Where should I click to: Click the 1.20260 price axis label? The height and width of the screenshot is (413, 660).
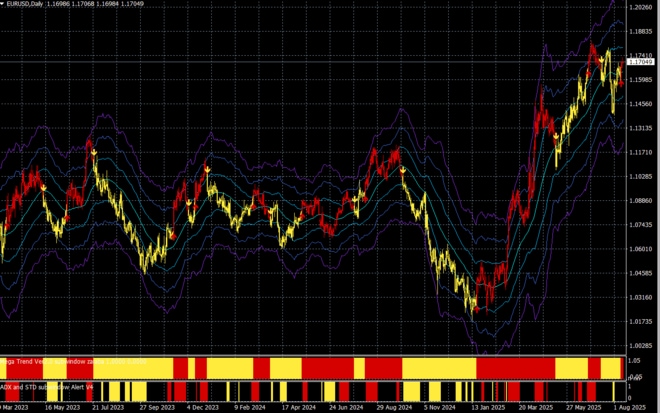pyautogui.click(x=641, y=7)
